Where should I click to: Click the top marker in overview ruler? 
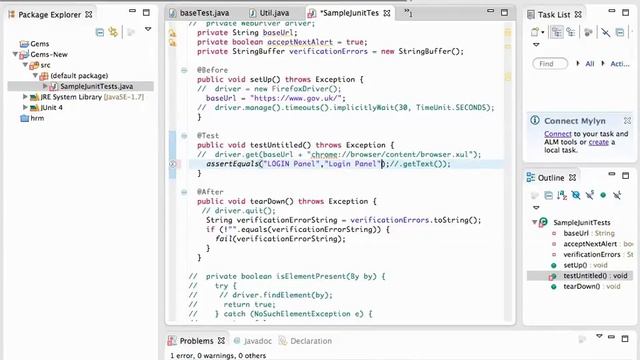pos(508,32)
